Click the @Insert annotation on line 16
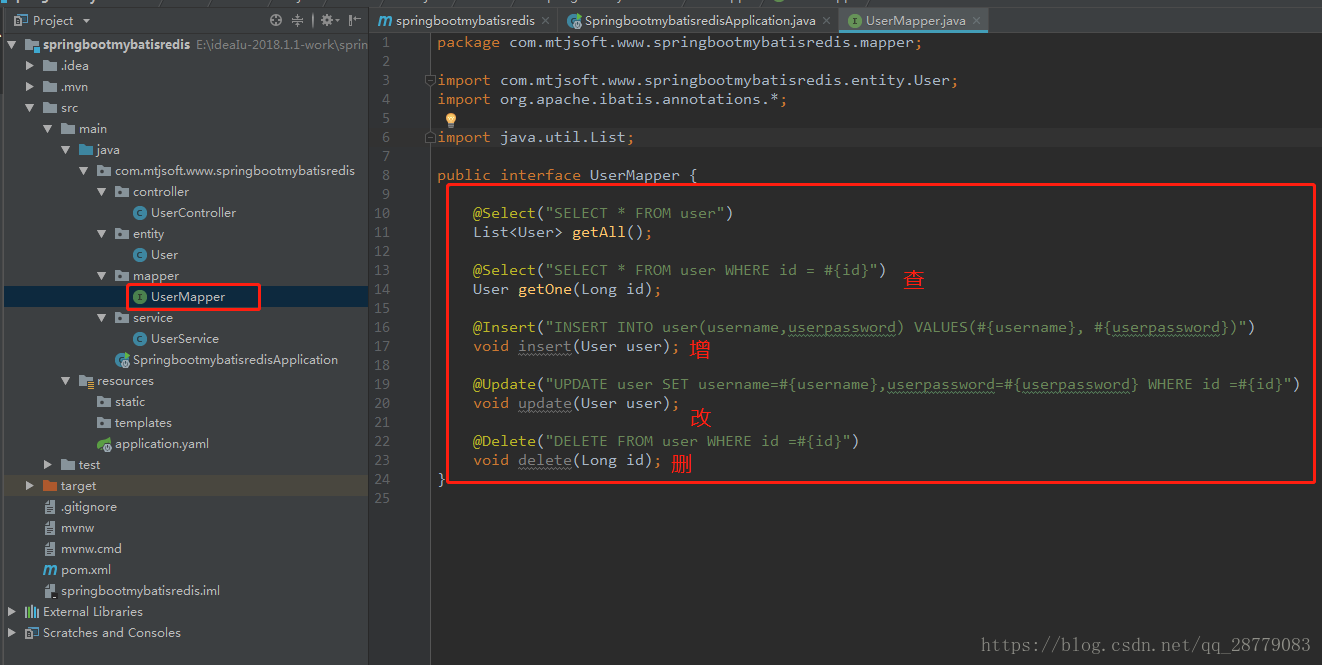The width and height of the screenshot is (1322, 665). [505, 327]
